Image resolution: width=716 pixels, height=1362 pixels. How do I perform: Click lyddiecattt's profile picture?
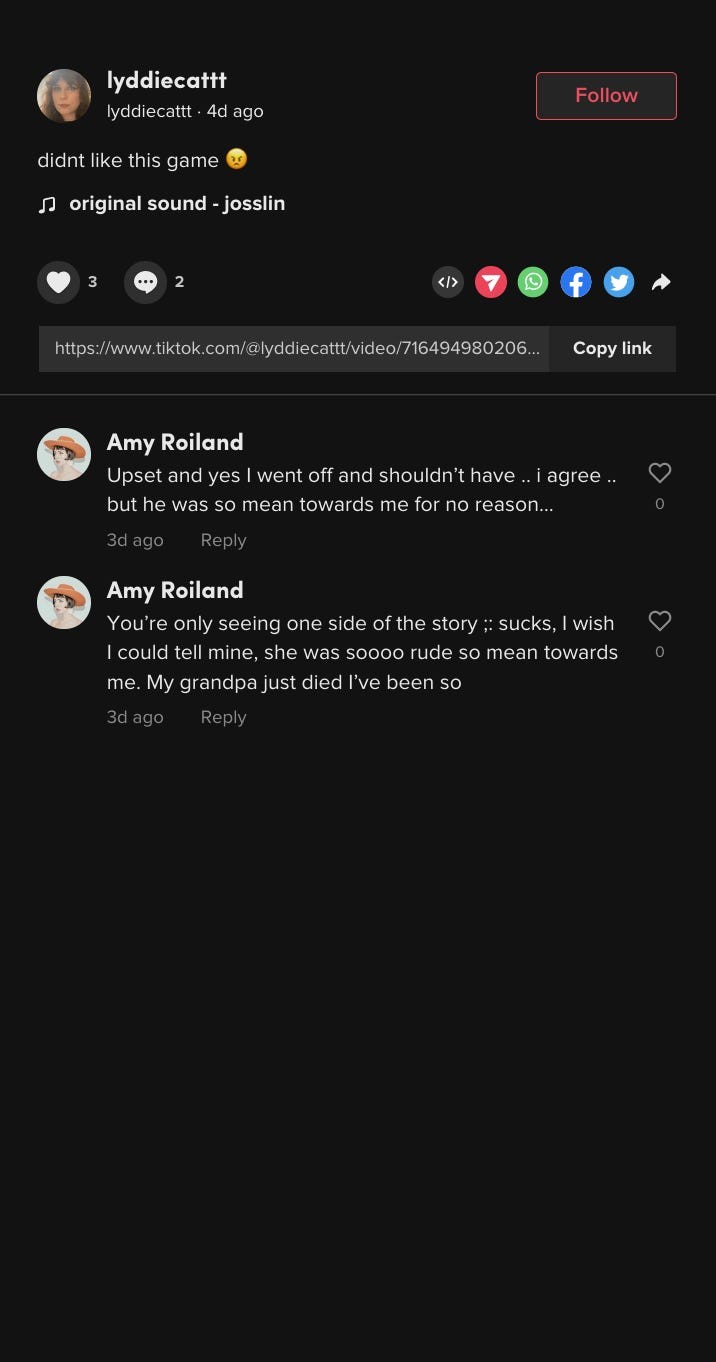coord(64,95)
